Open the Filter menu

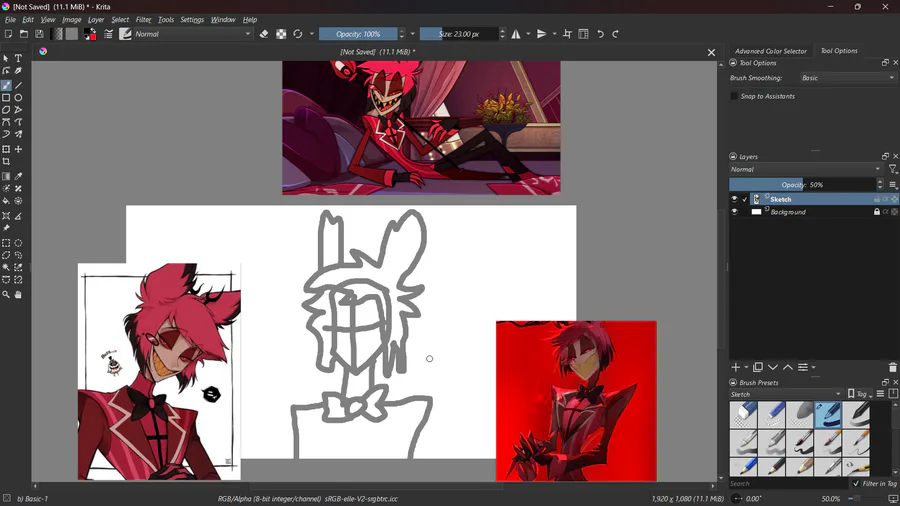click(143, 20)
